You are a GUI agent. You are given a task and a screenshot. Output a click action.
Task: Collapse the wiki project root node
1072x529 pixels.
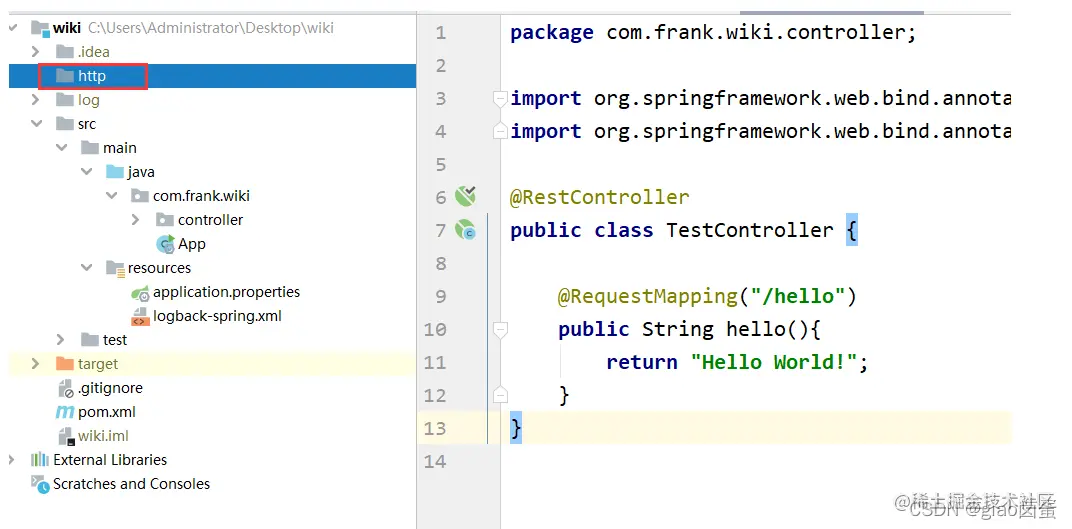tap(12, 28)
